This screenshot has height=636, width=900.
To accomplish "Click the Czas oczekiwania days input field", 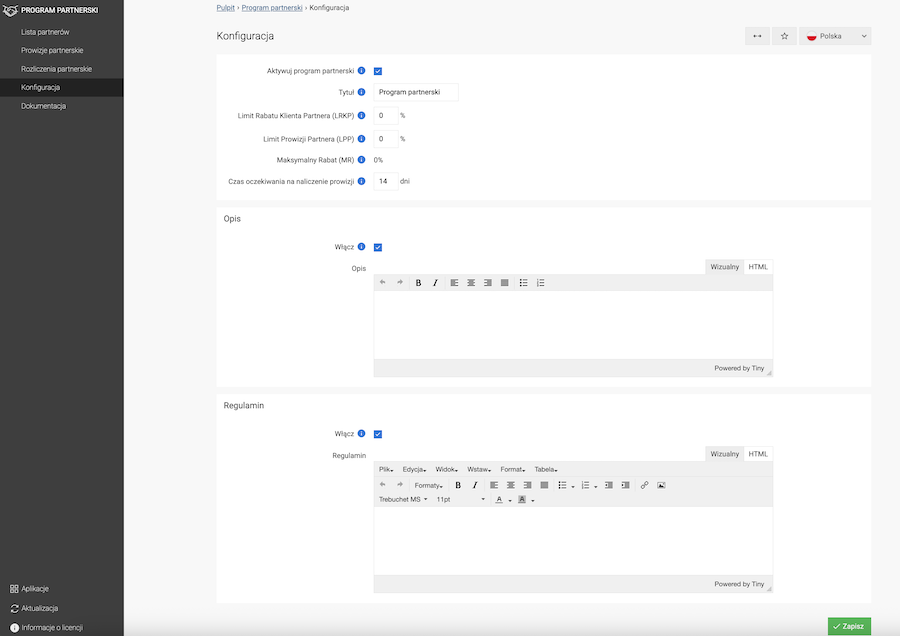I will pyautogui.click(x=386, y=181).
